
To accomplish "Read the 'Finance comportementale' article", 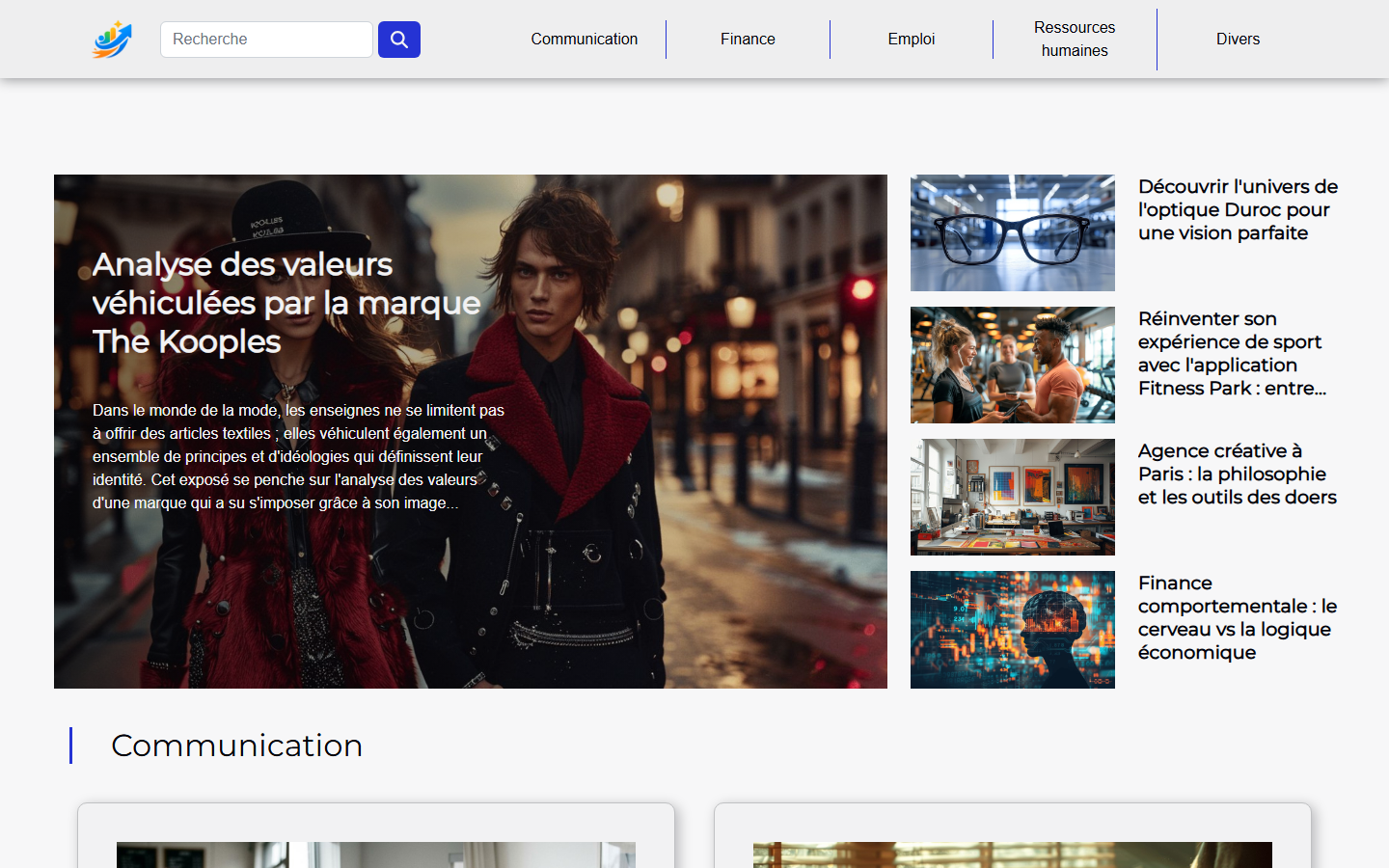I will pyautogui.click(x=1238, y=617).
